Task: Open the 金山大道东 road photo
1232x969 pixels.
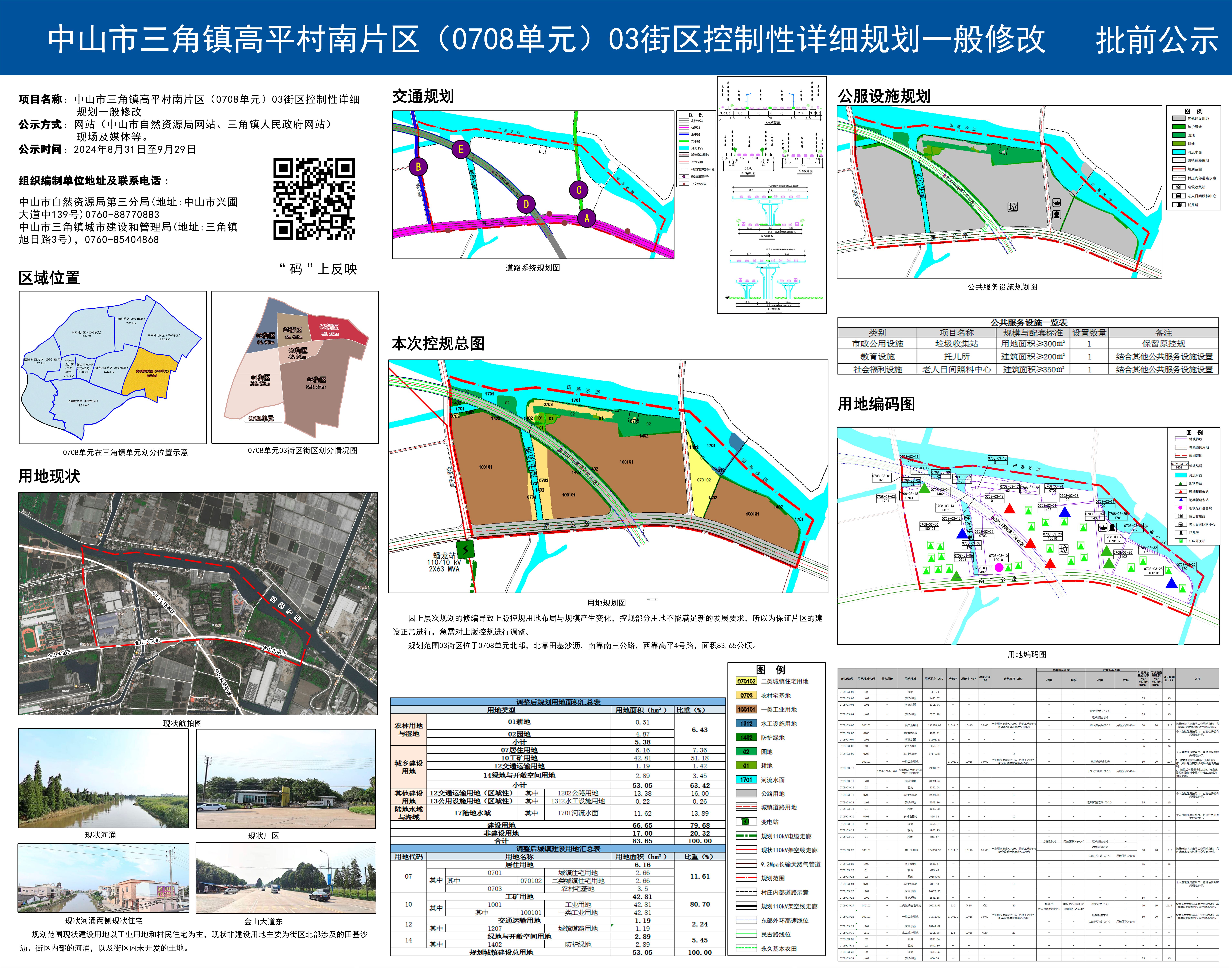Action: pos(286,878)
